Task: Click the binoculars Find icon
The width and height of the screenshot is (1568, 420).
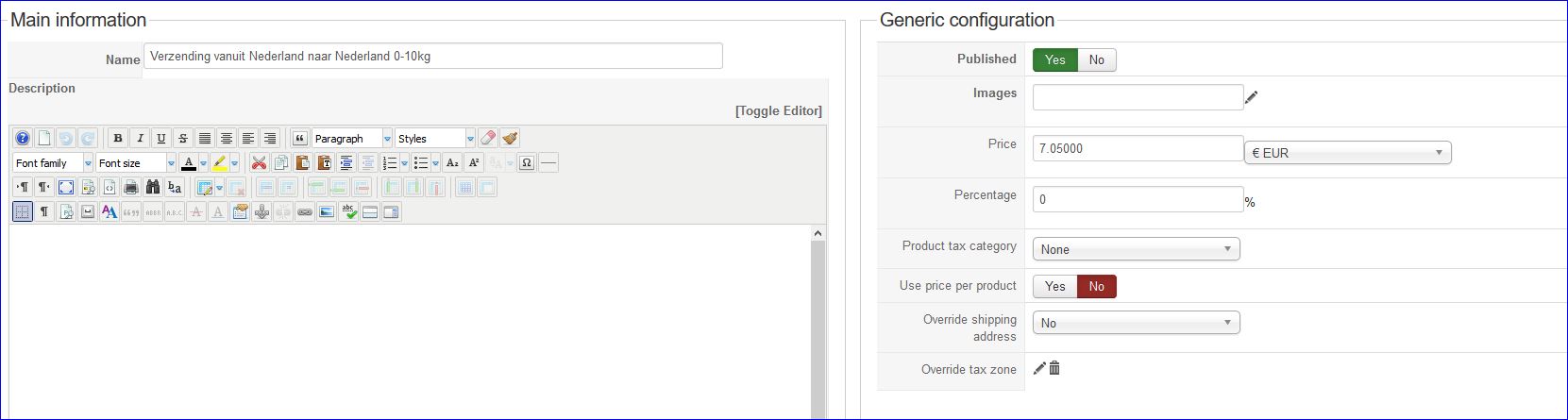Action: tap(153, 187)
